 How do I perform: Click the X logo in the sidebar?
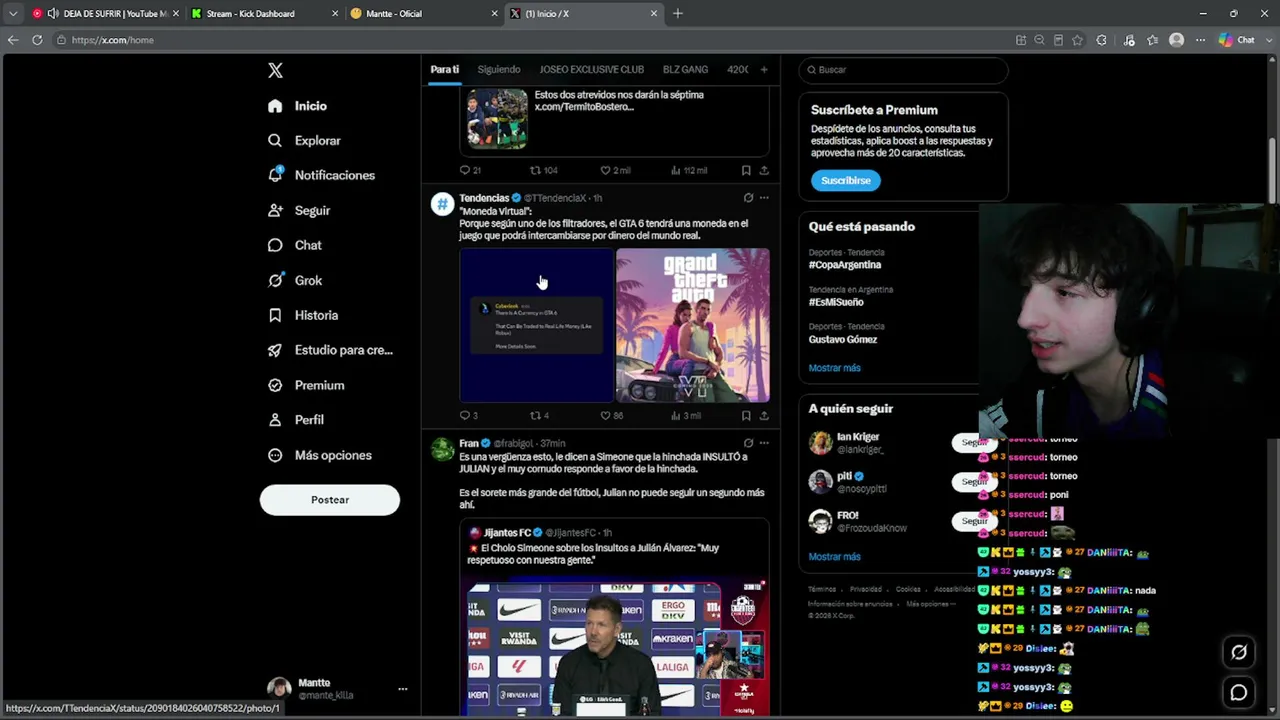[275, 70]
